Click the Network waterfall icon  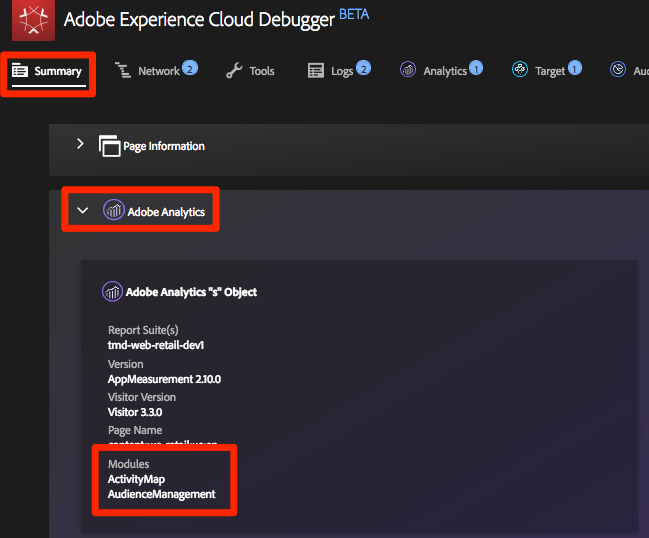pos(123,70)
